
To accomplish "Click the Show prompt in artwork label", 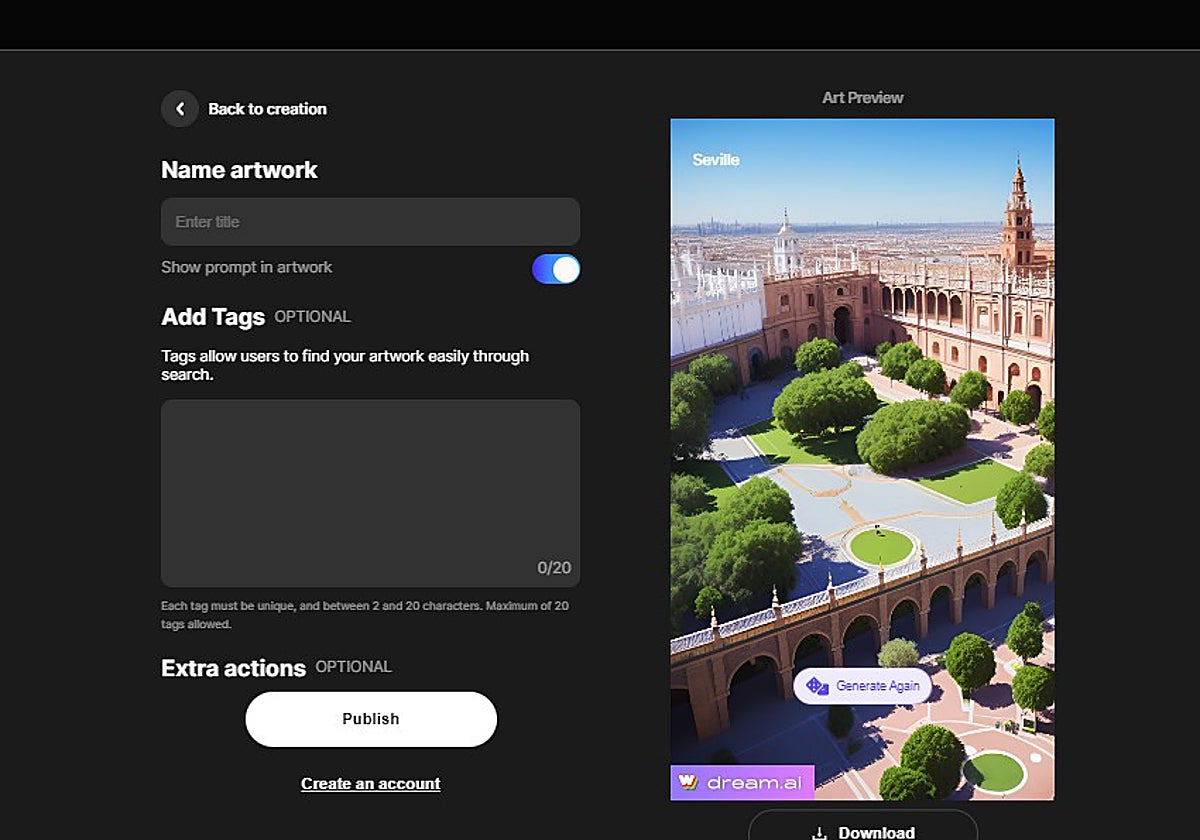I will click(247, 268).
